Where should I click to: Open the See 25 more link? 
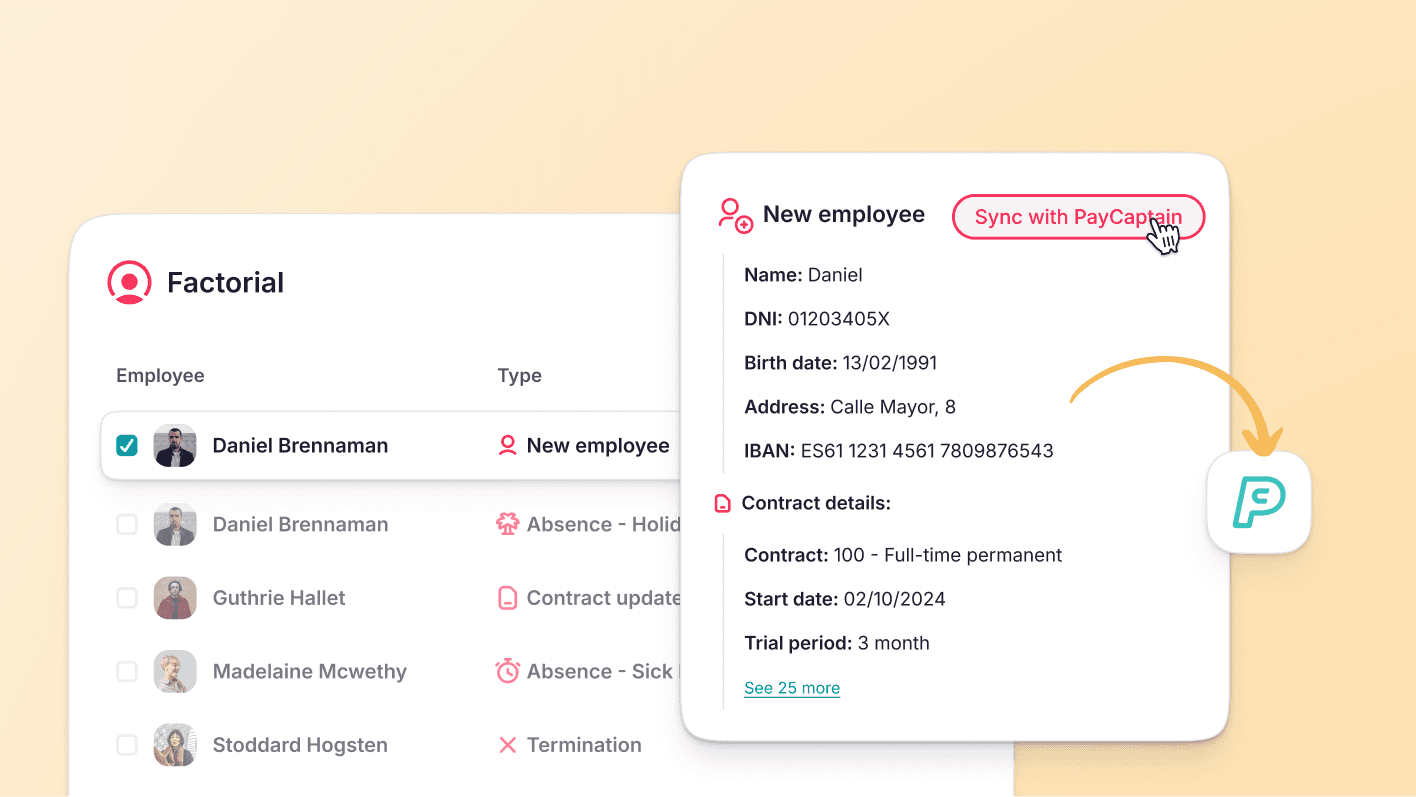click(791, 688)
